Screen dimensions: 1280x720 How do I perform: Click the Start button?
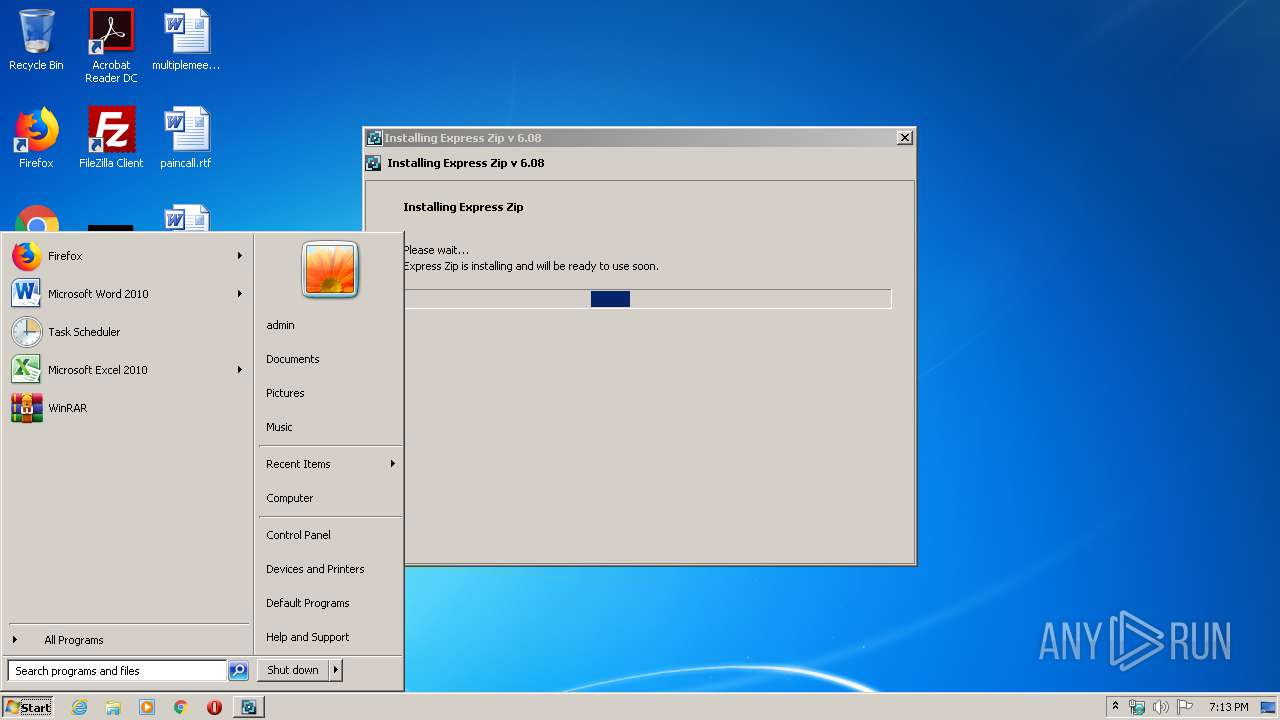pos(29,707)
